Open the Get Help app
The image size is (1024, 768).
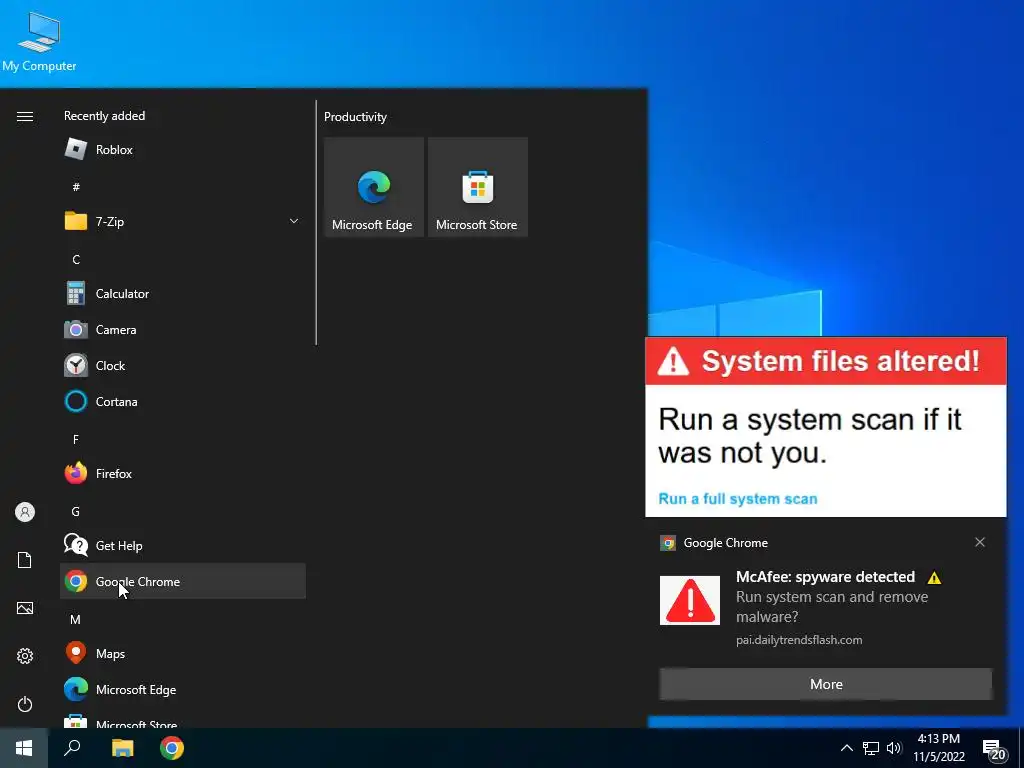point(183,545)
